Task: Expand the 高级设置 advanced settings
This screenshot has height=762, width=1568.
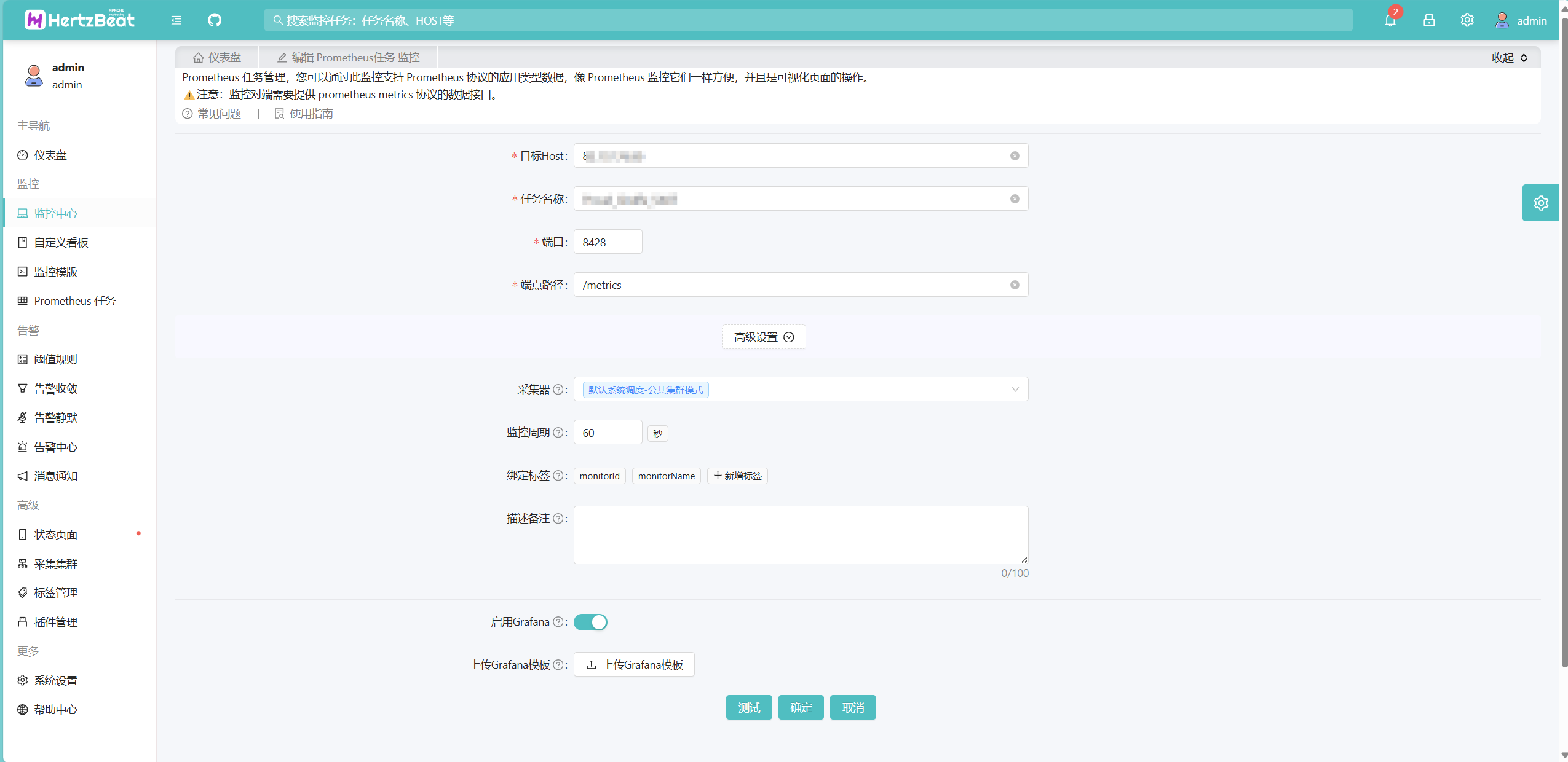Action: tap(762, 336)
